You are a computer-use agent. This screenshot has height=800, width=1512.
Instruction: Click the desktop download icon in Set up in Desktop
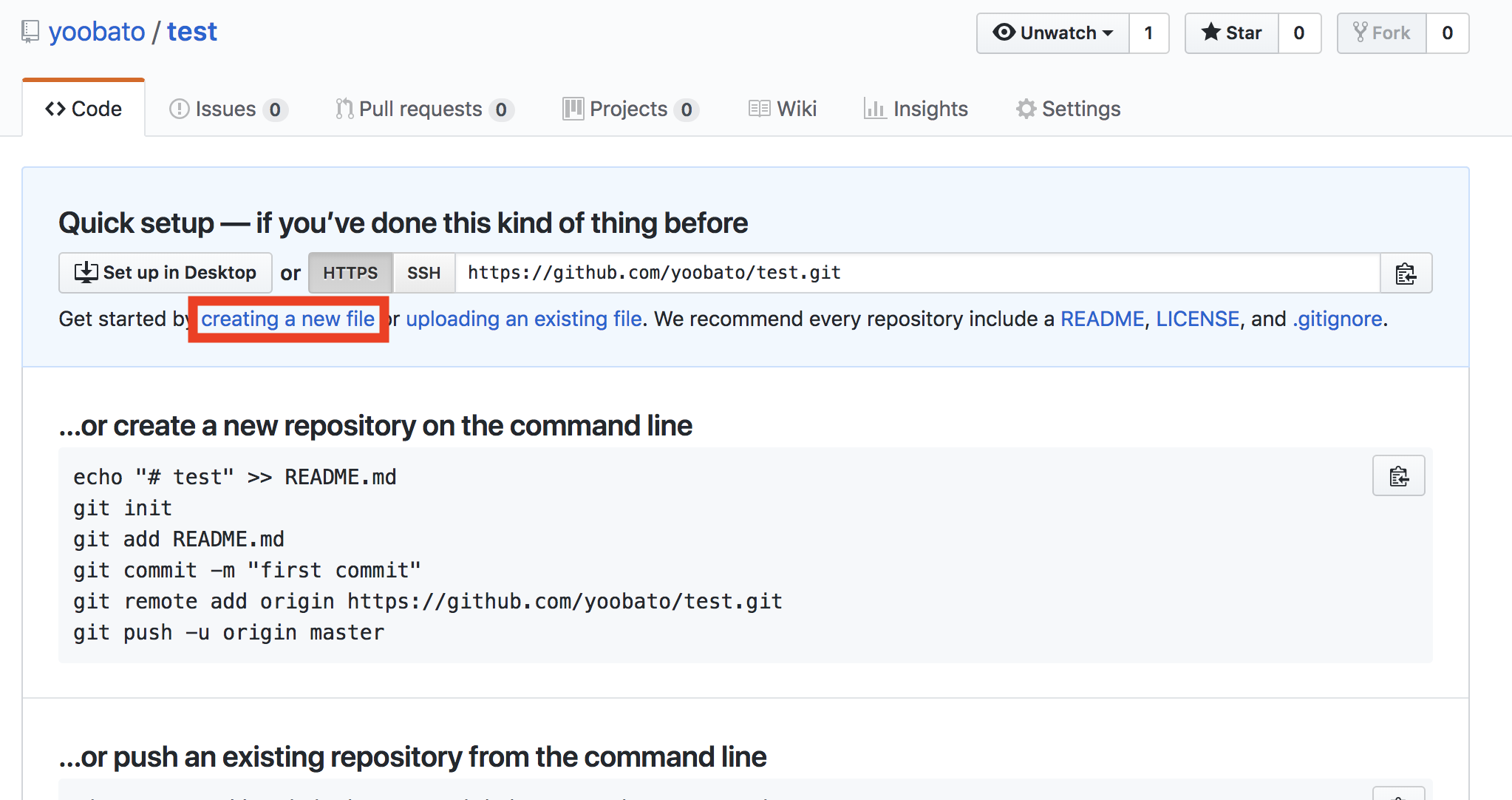point(86,272)
